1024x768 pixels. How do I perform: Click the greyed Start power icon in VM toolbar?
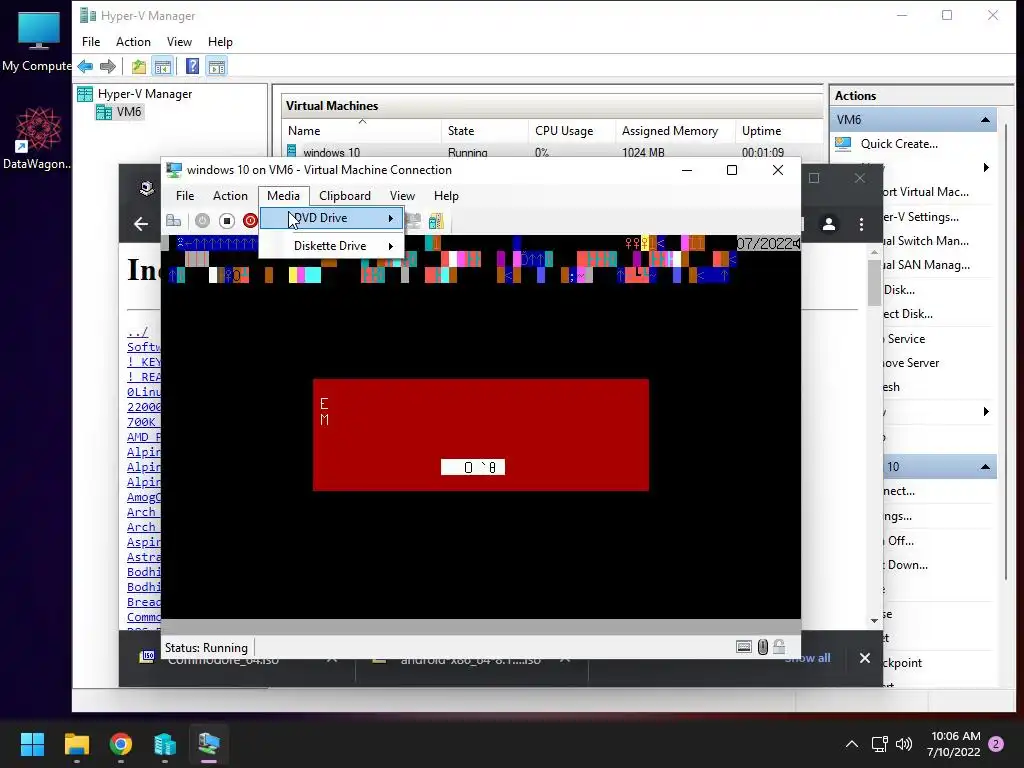(202, 221)
